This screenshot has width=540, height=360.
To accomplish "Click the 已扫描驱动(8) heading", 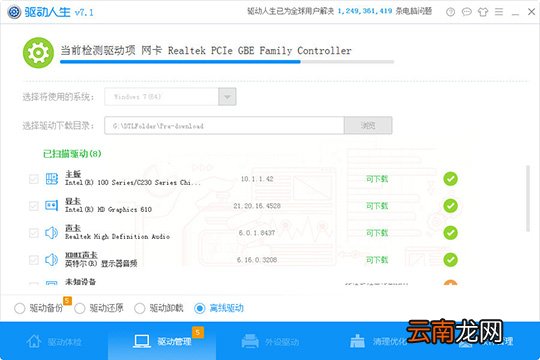I will point(72,154).
